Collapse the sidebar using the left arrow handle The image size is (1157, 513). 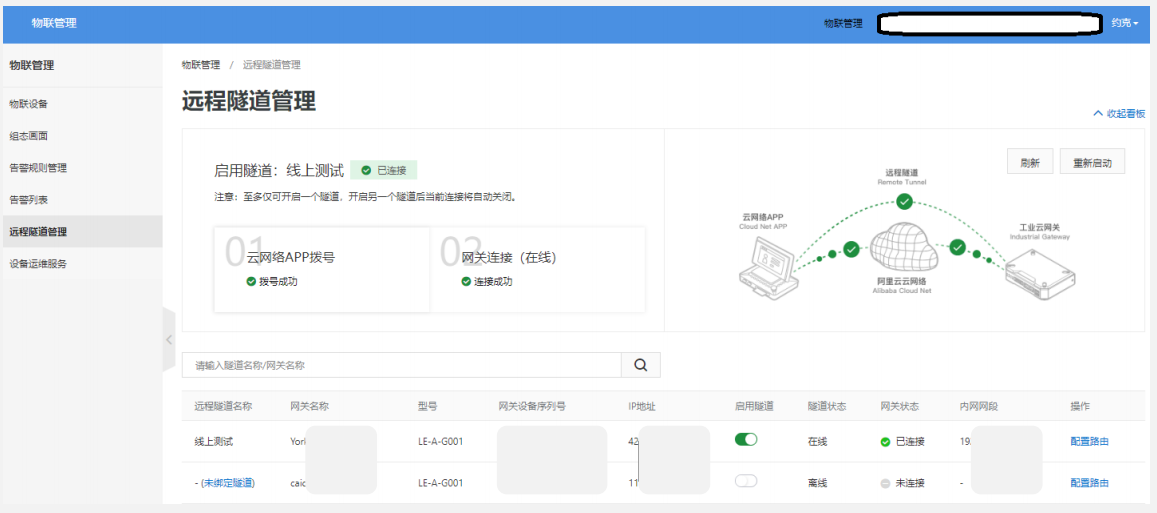[168, 340]
